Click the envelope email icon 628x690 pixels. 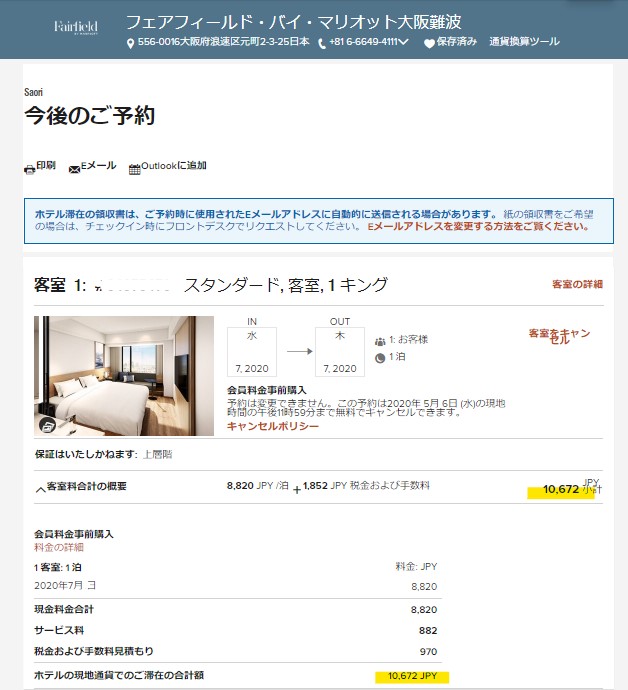(74, 169)
